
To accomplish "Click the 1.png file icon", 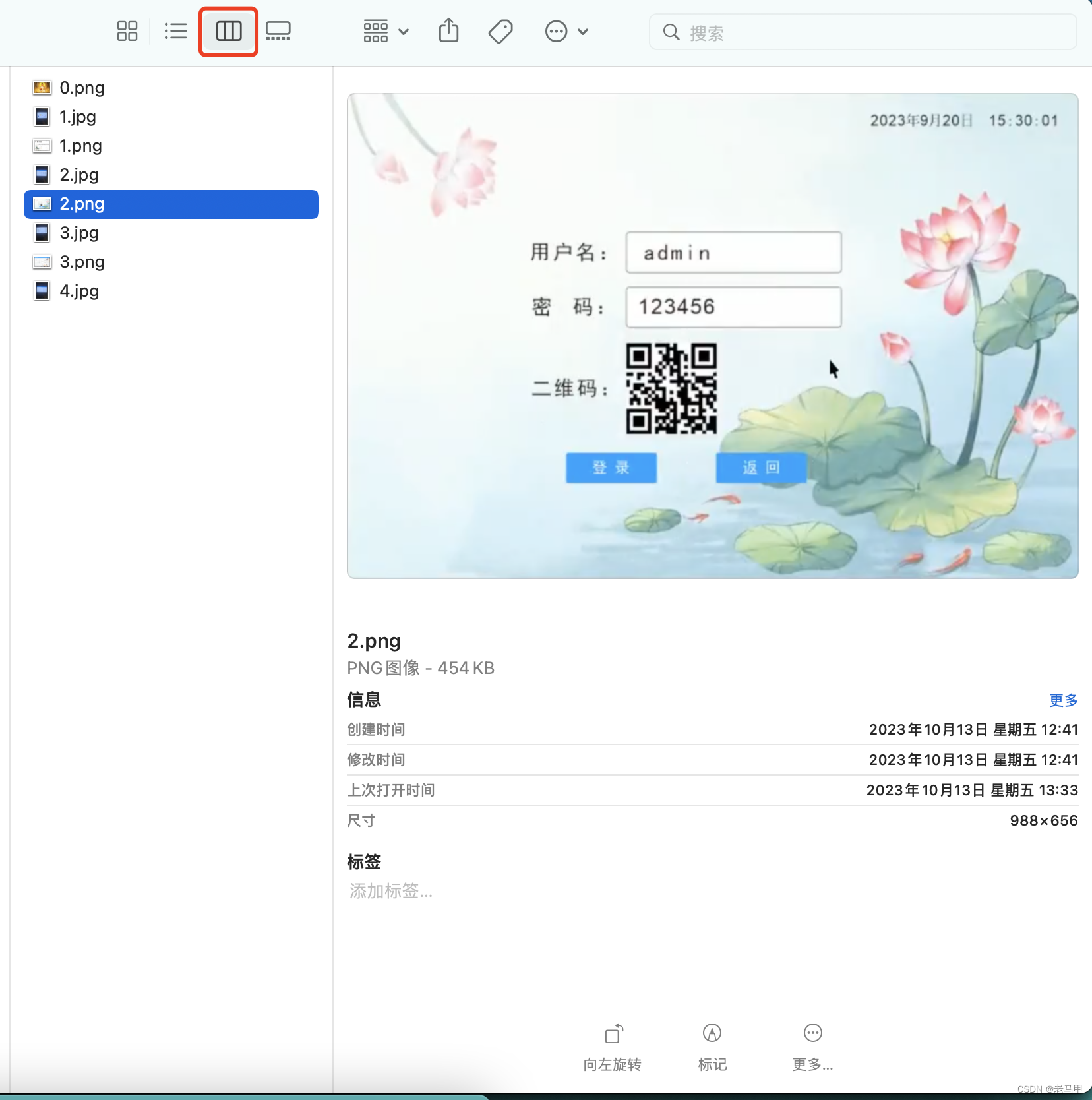I will click(x=42, y=146).
